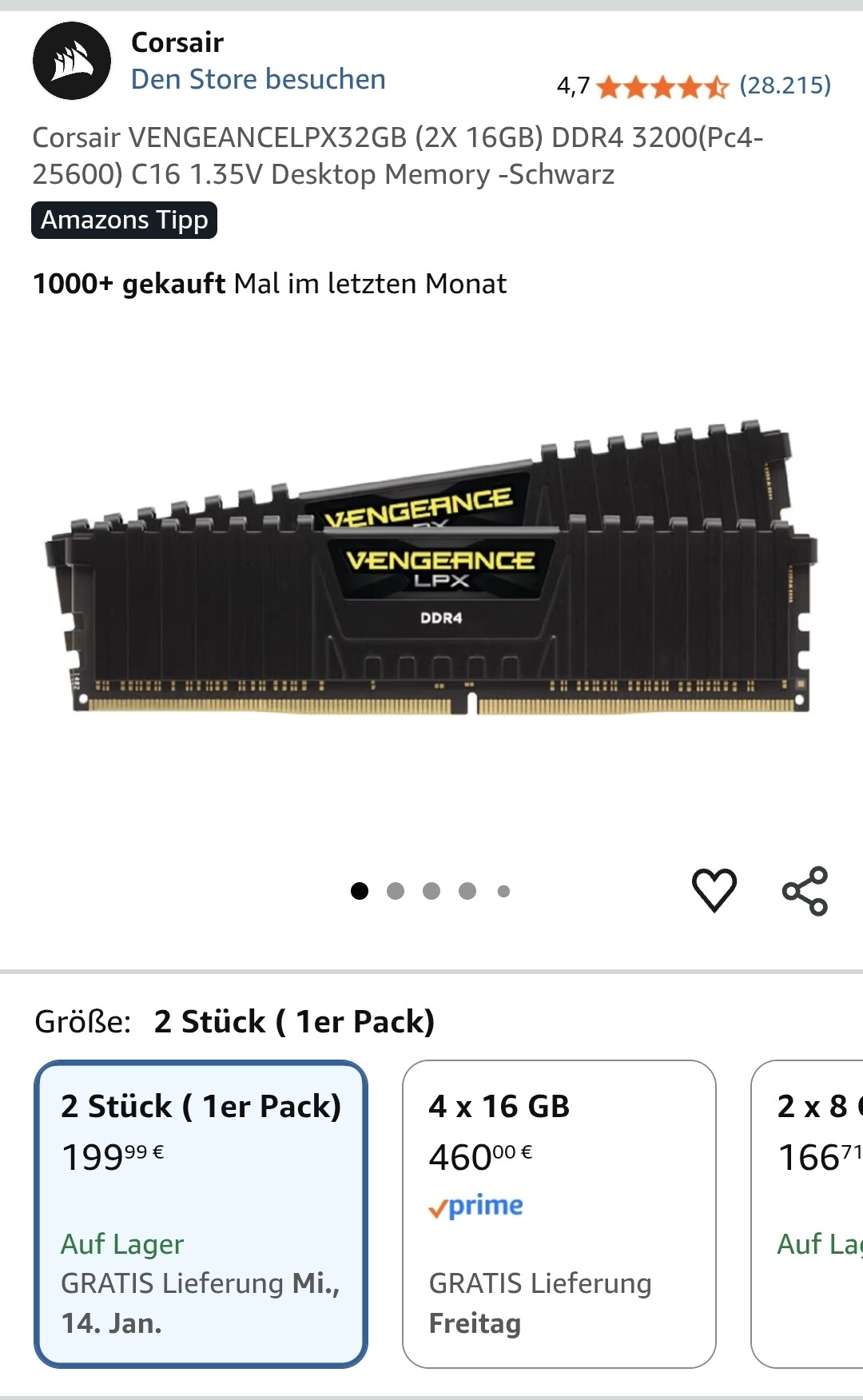863x1400 pixels.
Task: Go to first image carousel dot
Action: coord(360,890)
